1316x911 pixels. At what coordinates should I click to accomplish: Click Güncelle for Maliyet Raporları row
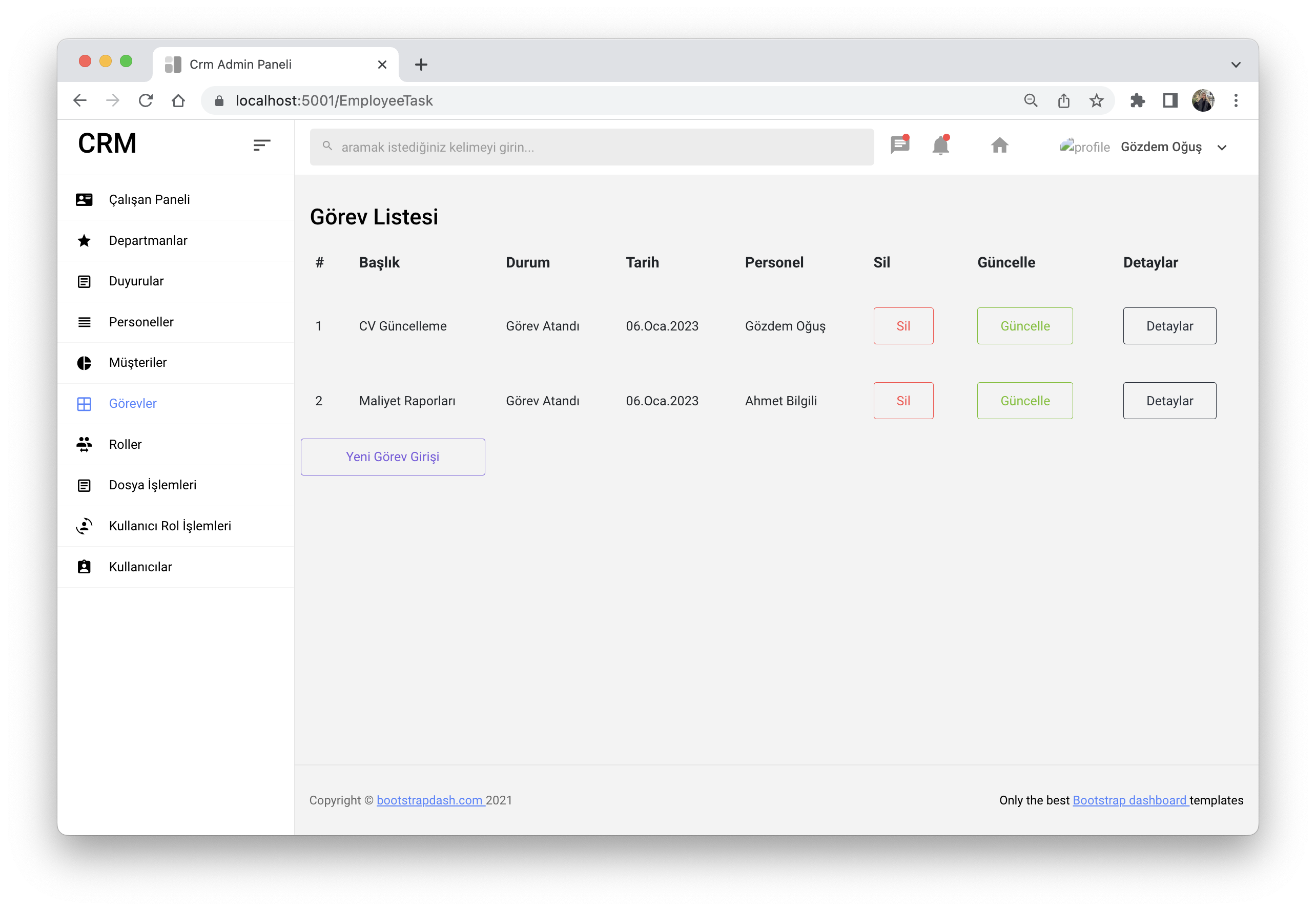coord(1025,401)
